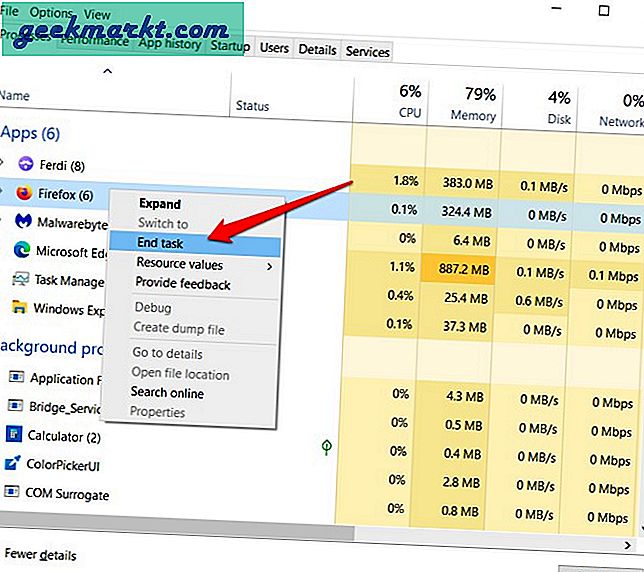Select the Calculator (2) process name
Screen dimensions: 644x572
pyautogui.click(x=64, y=436)
